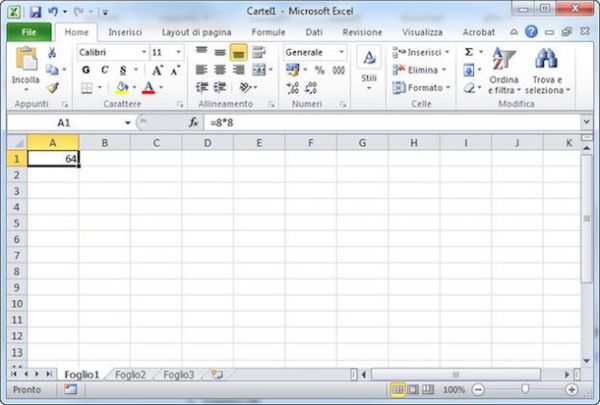Toggle the highlighted bottom align icon

pos(238,52)
